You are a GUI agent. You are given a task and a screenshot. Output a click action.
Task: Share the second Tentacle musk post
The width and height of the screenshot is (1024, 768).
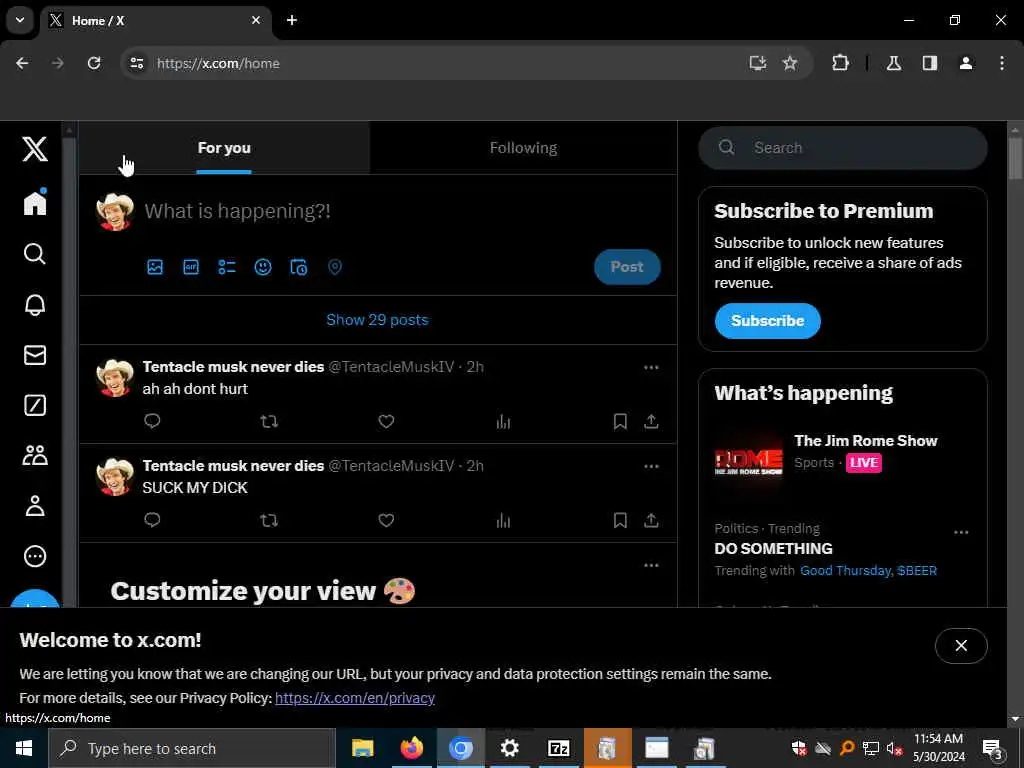(x=651, y=520)
